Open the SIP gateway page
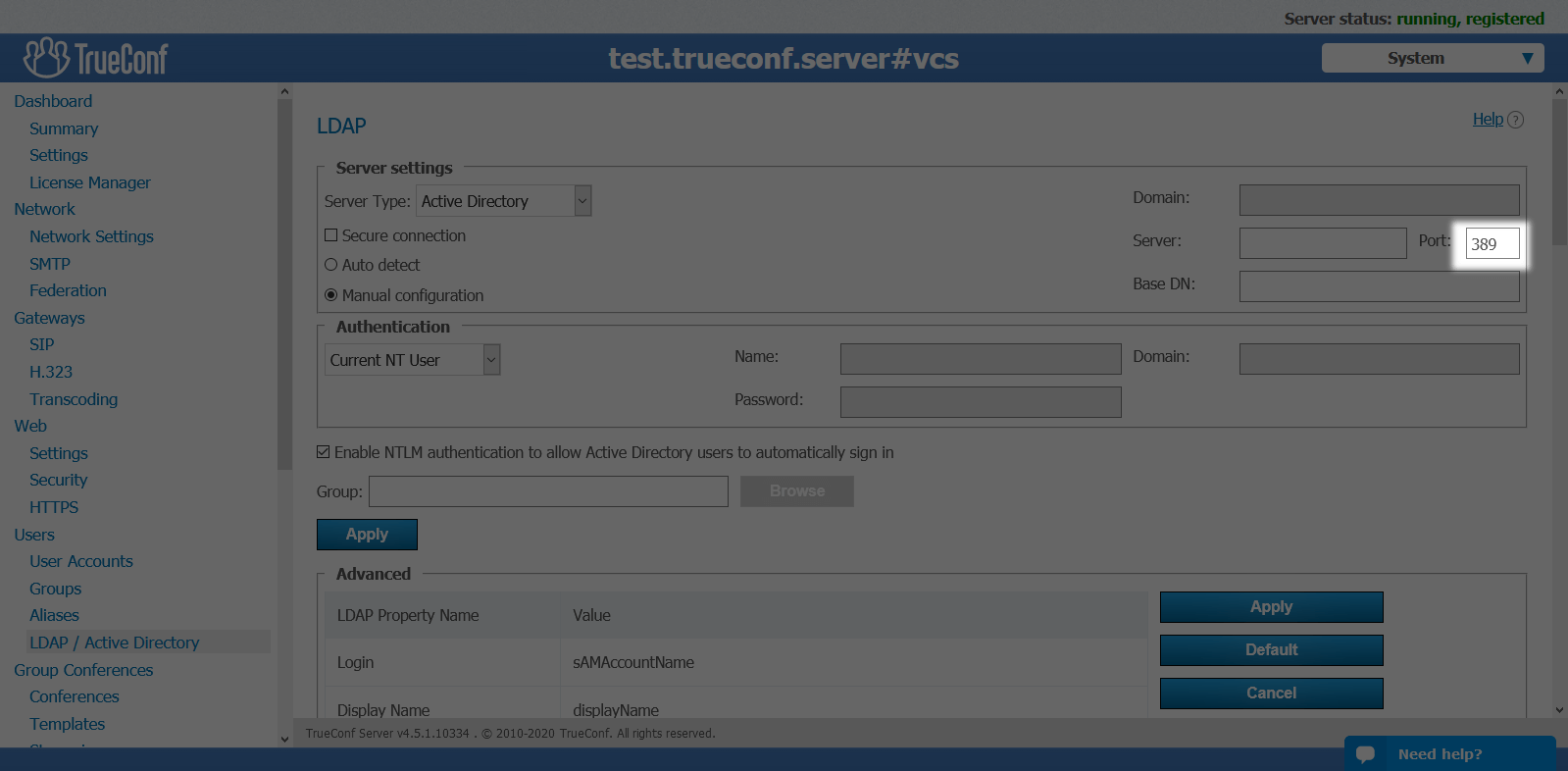Screen dimensions: 1568x771 point(42,344)
